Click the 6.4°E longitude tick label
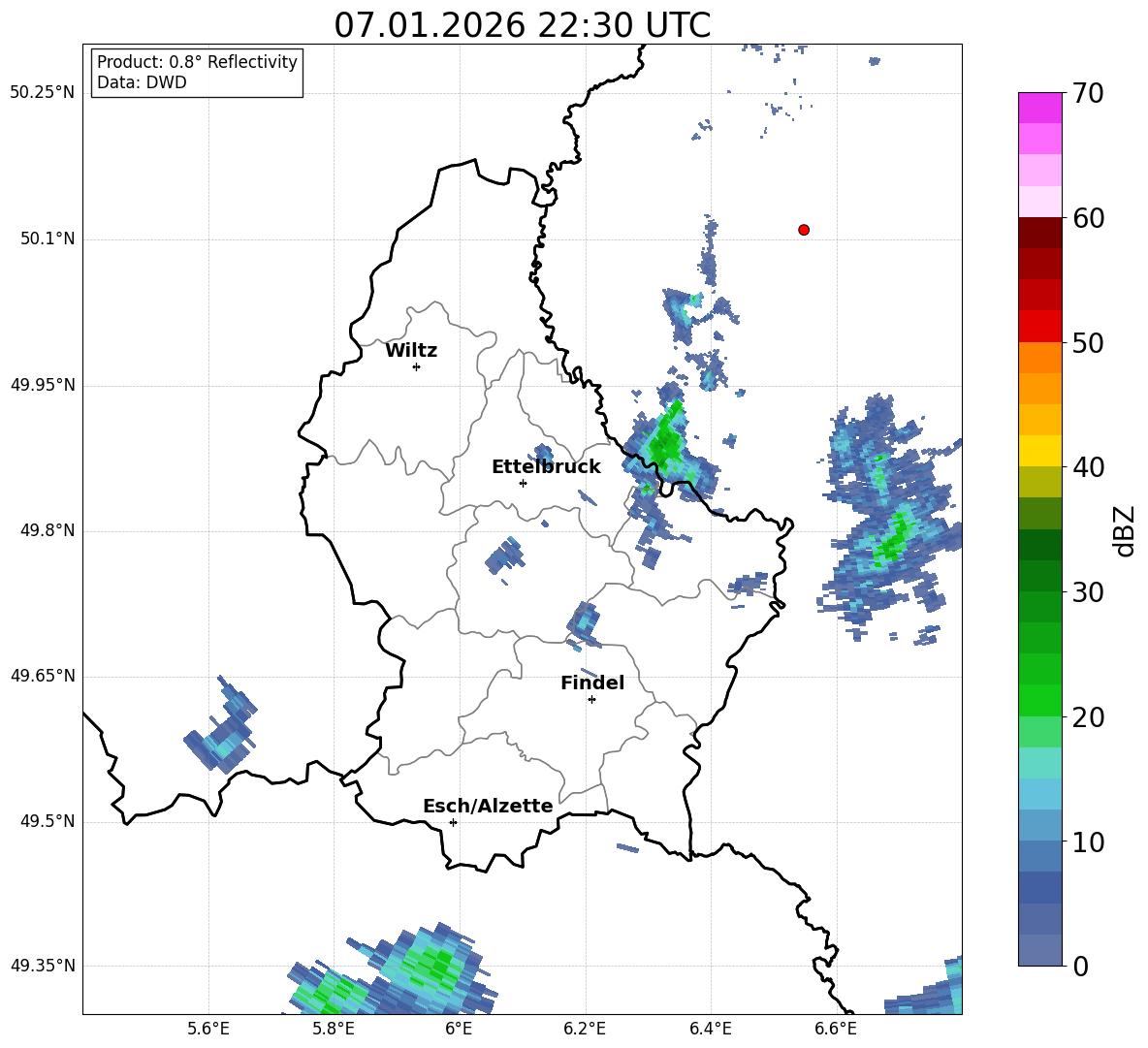1148x1048 pixels. 710,1029
